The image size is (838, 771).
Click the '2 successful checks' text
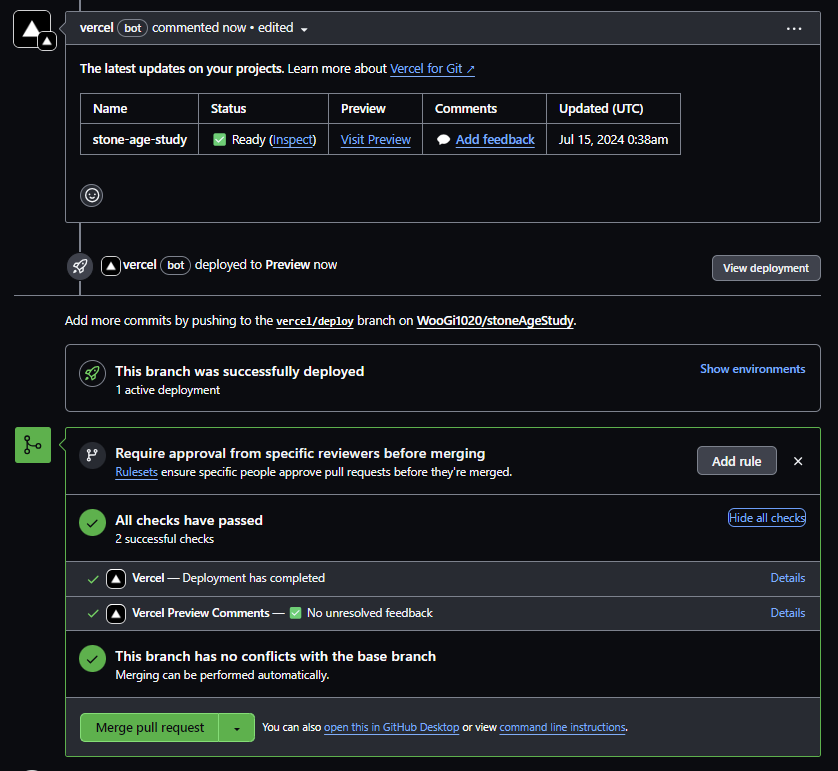click(x=165, y=539)
